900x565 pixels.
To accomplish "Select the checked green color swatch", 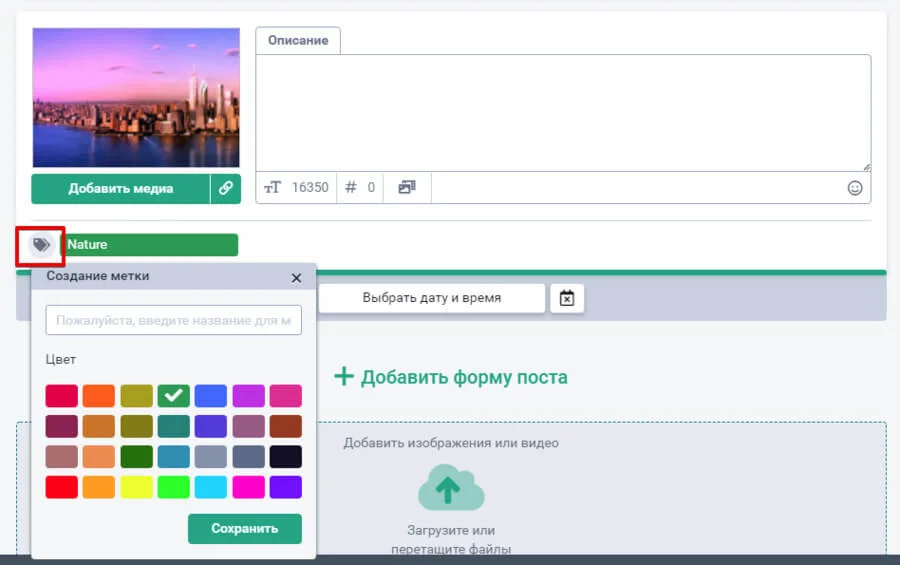I will [173, 396].
